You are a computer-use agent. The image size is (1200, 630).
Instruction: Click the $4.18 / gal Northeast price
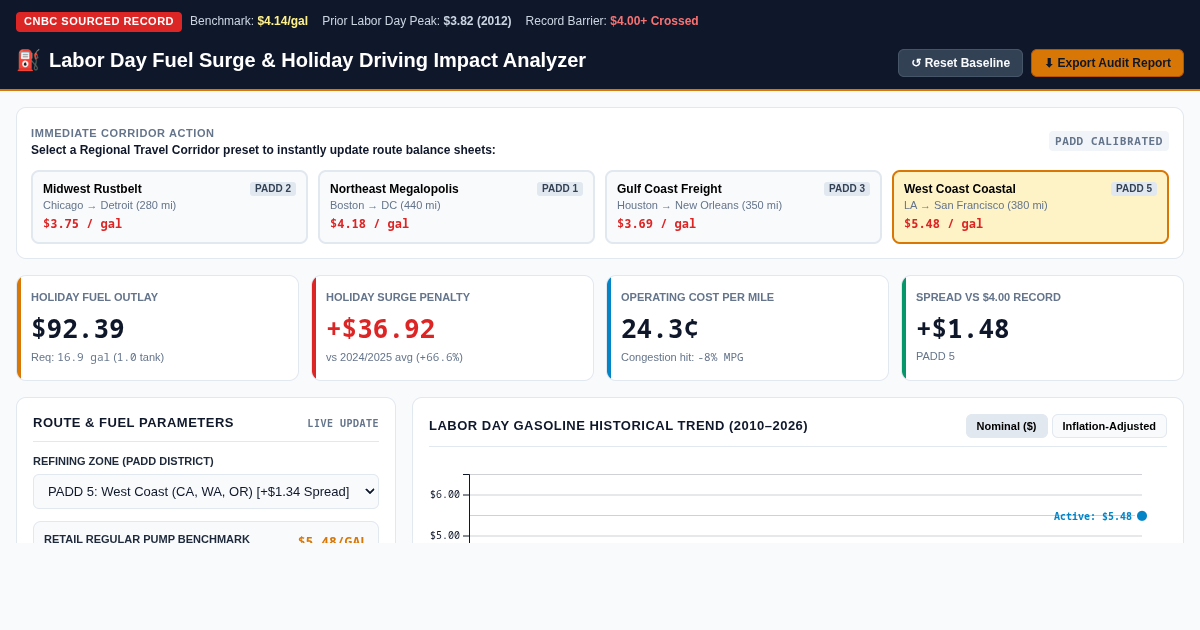tap(369, 224)
